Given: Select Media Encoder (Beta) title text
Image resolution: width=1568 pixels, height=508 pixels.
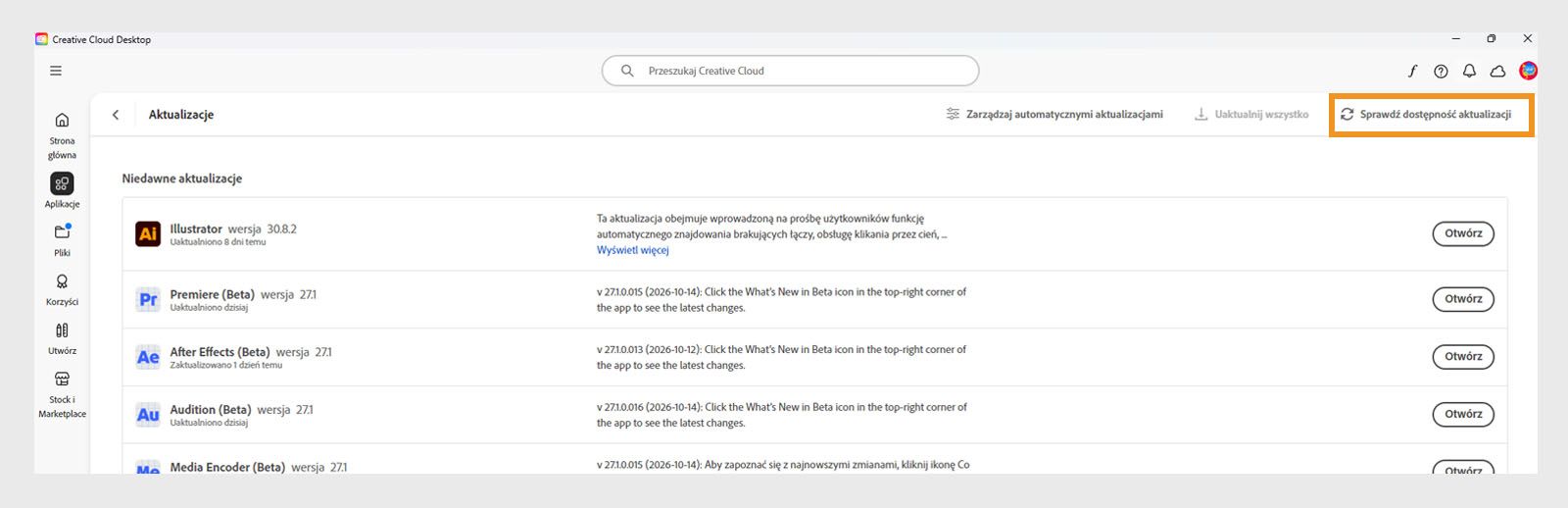Looking at the screenshot, I should coord(227,468).
